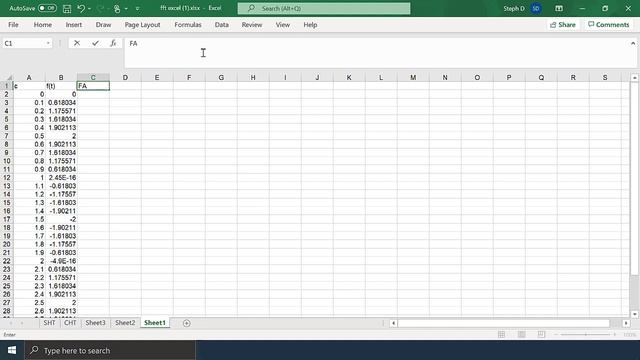
Task: Click vertical scrollbar down arrow
Action: 634,314
